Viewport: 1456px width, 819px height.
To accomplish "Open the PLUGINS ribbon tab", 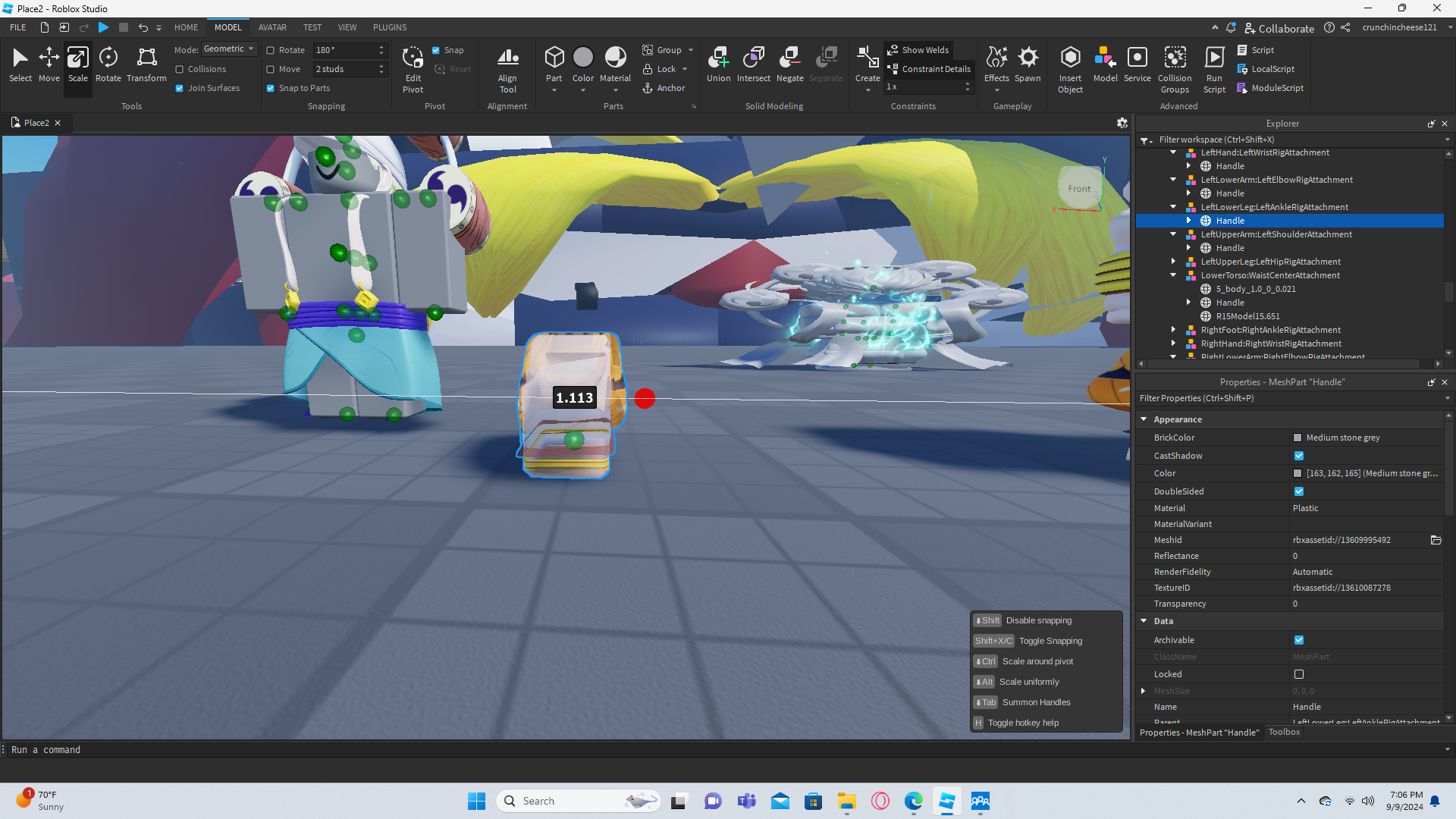I will pyautogui.click(x=390, y=27).
